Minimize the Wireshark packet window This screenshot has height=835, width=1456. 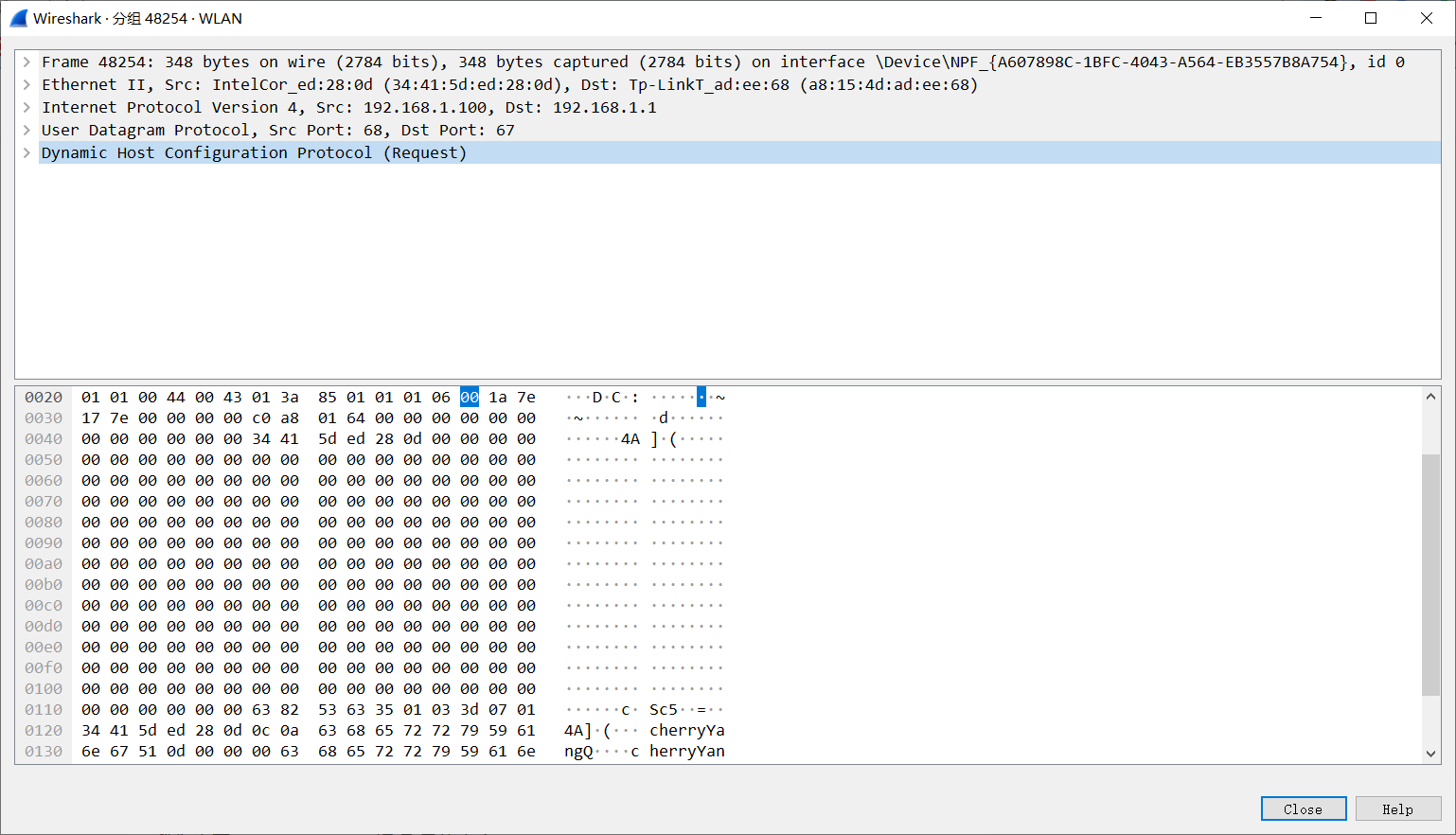click(x=1316, y=18)
